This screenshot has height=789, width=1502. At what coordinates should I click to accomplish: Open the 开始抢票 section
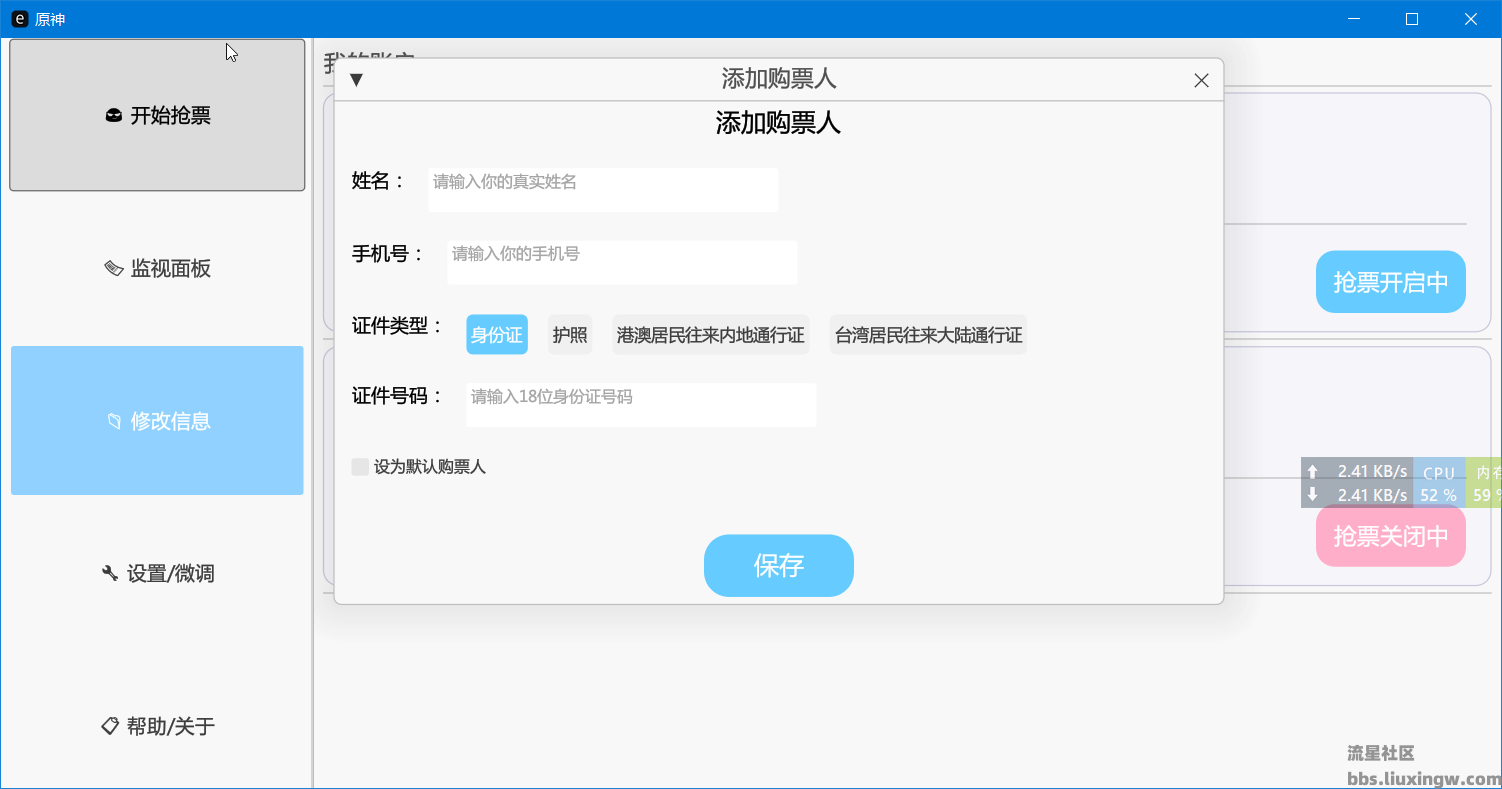pos(157,115)
